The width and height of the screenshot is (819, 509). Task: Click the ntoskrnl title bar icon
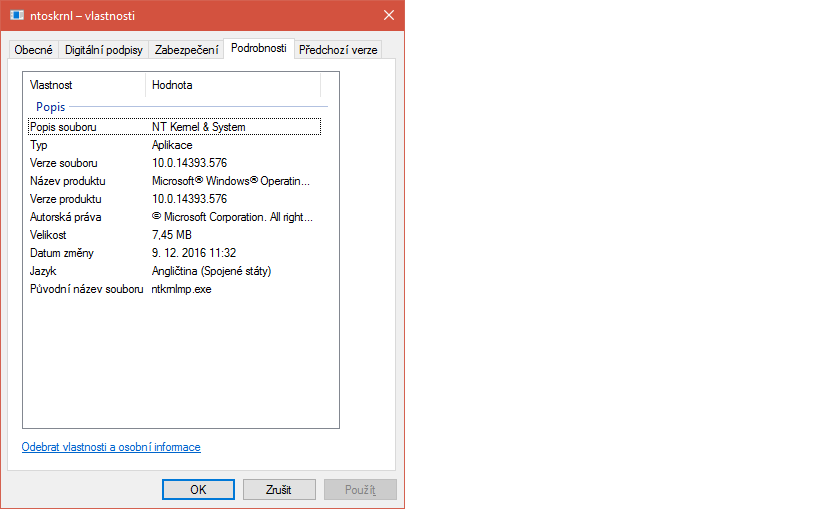click(x=17, y=15)
